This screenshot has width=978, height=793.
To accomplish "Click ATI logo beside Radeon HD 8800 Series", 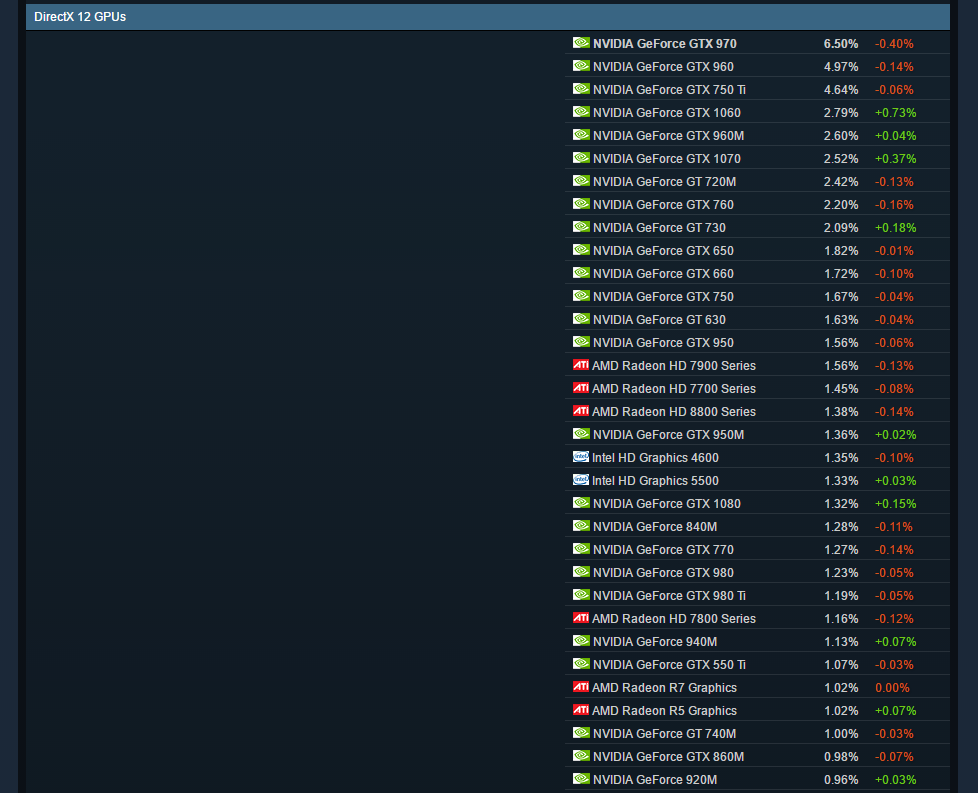I will [x=581, y=411].
